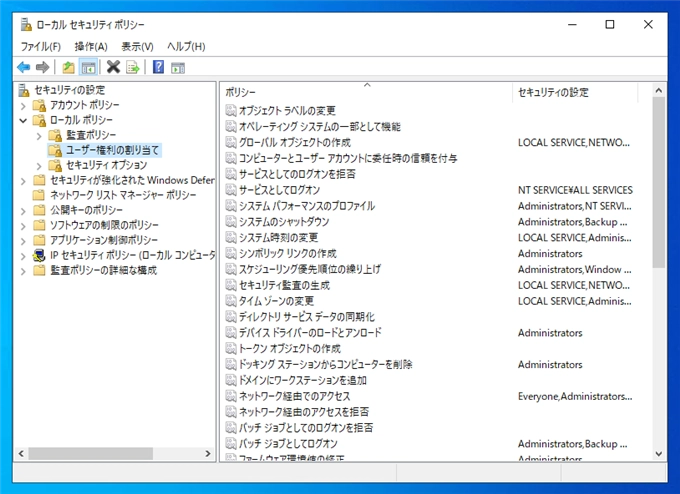The image size is (680, 494).
Task: Select the ソフトウェアの制限のポリシー tree label
Action: 105,225
